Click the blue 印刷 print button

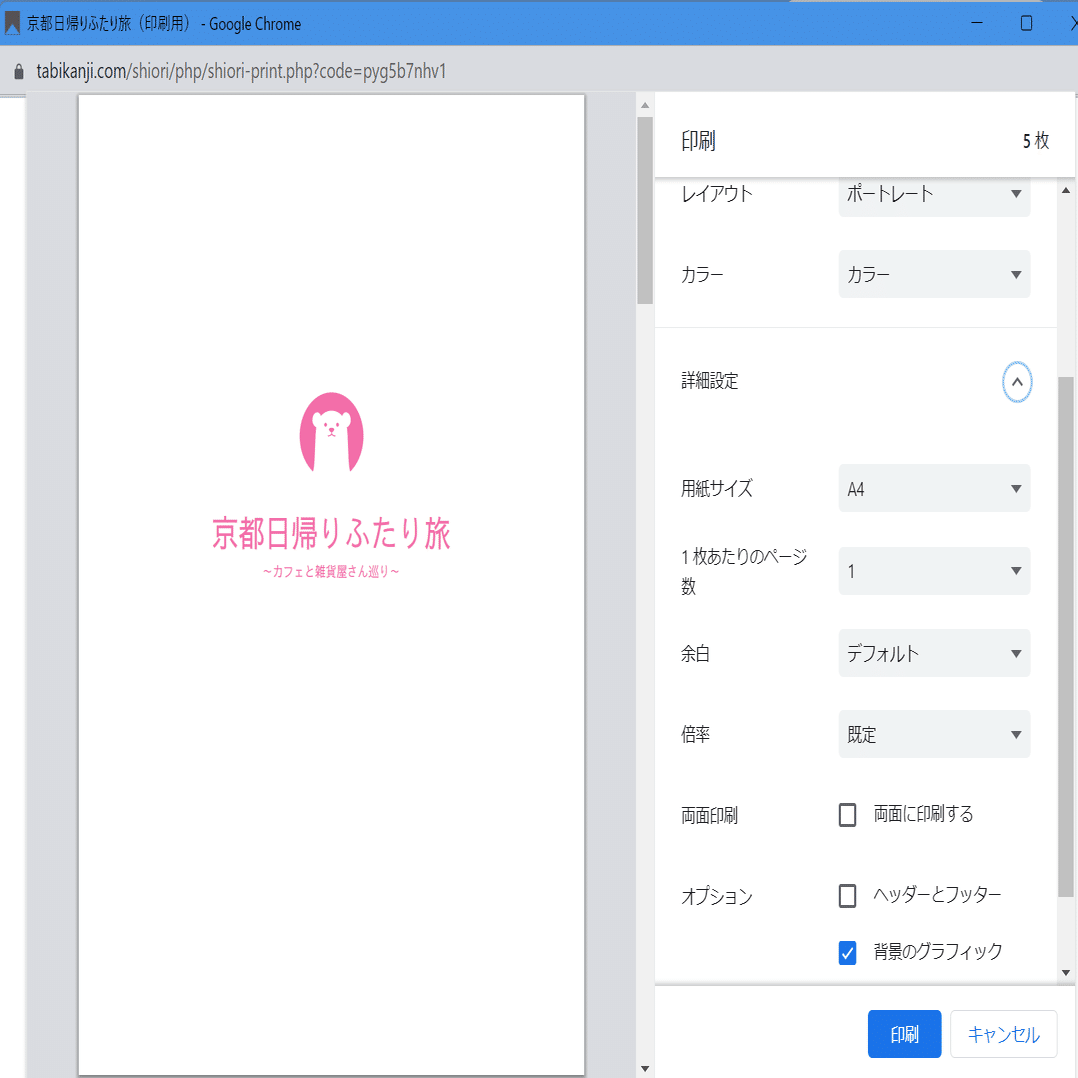tap(904, 1033)
